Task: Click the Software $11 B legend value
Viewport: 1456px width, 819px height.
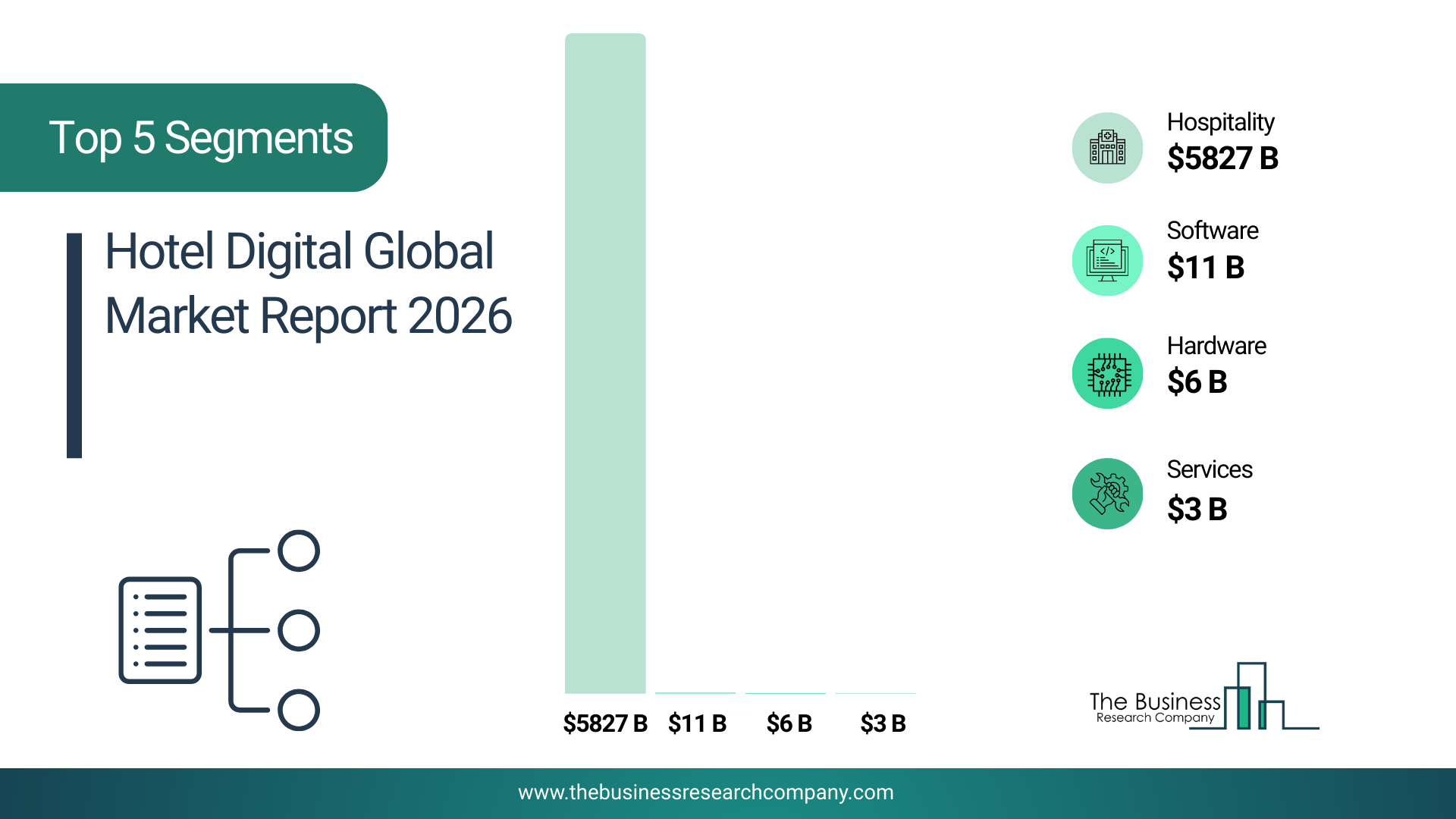Action: (1205, 268)
